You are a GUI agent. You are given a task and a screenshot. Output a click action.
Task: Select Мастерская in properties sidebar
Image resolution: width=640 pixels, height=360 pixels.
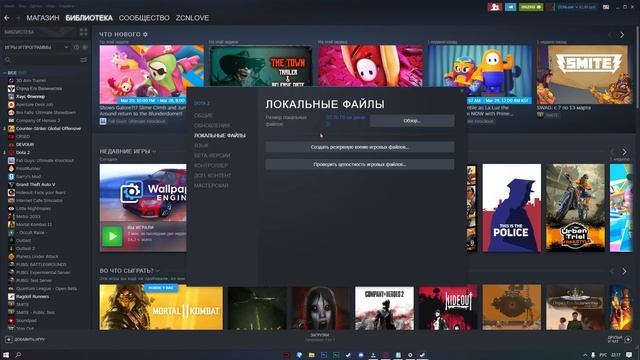[x=211, y=185]
